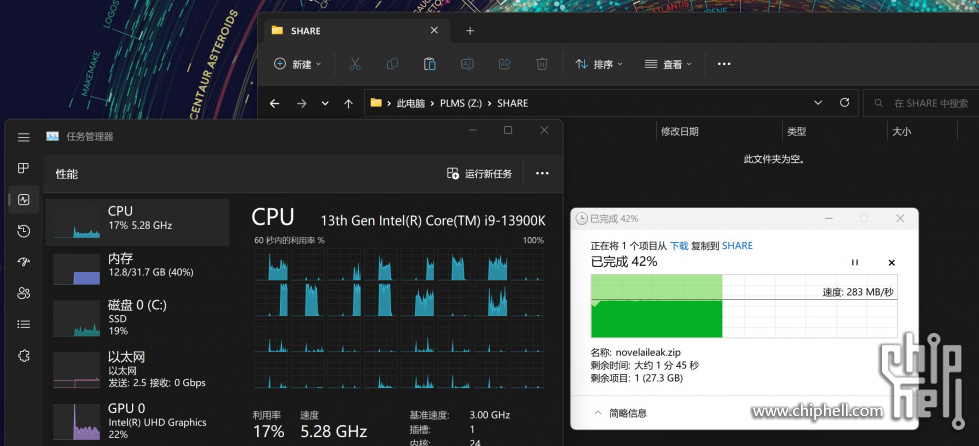Click the Paste icon in Explorer toolbar
979x446 pixels.
click(430, 64)
